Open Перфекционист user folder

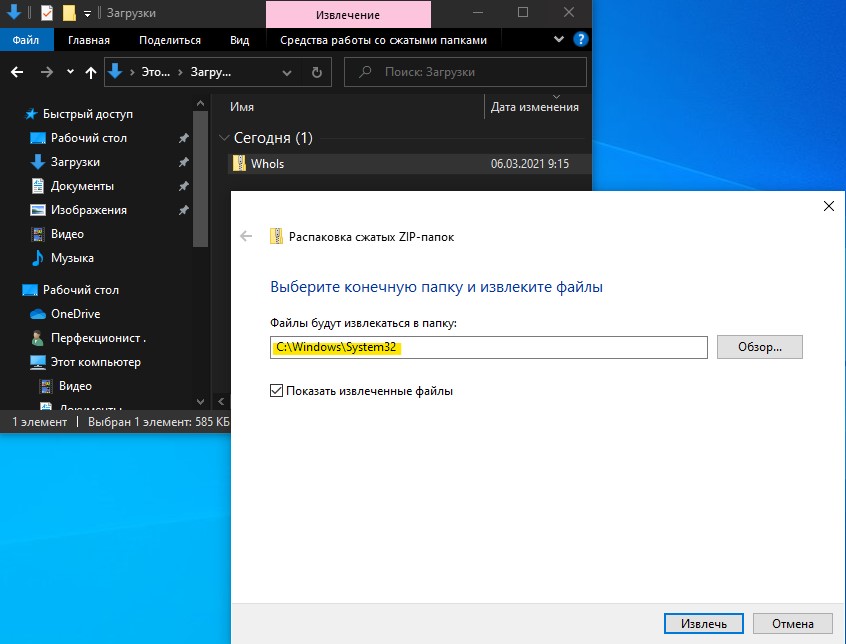[98, 338]
